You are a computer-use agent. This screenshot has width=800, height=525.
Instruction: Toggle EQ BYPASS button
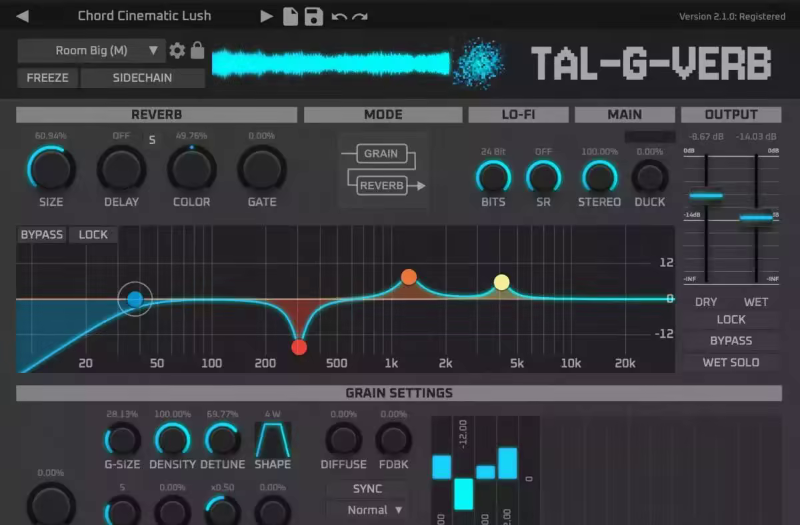coord(42,235)
